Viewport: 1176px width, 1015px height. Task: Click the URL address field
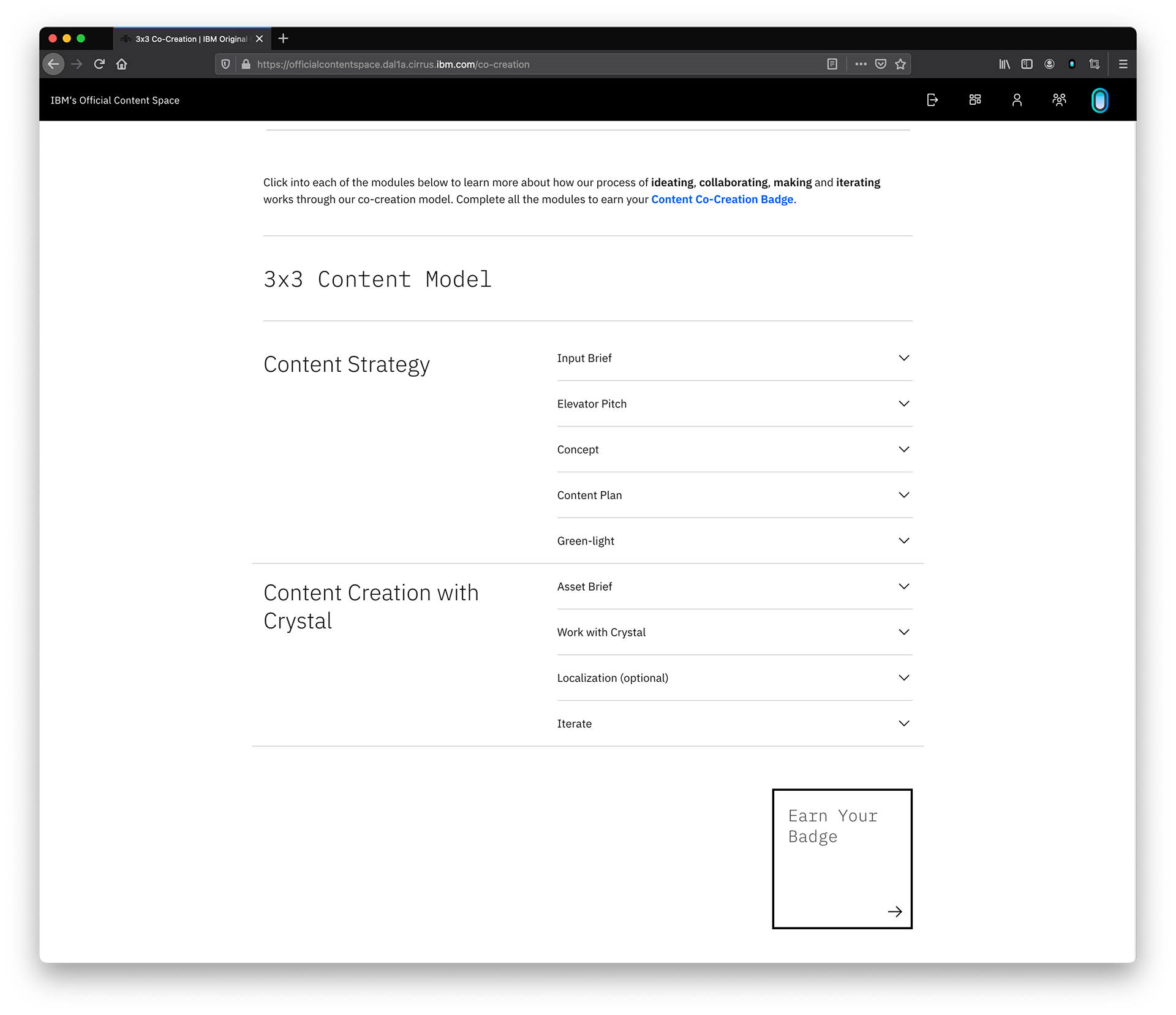527,64
